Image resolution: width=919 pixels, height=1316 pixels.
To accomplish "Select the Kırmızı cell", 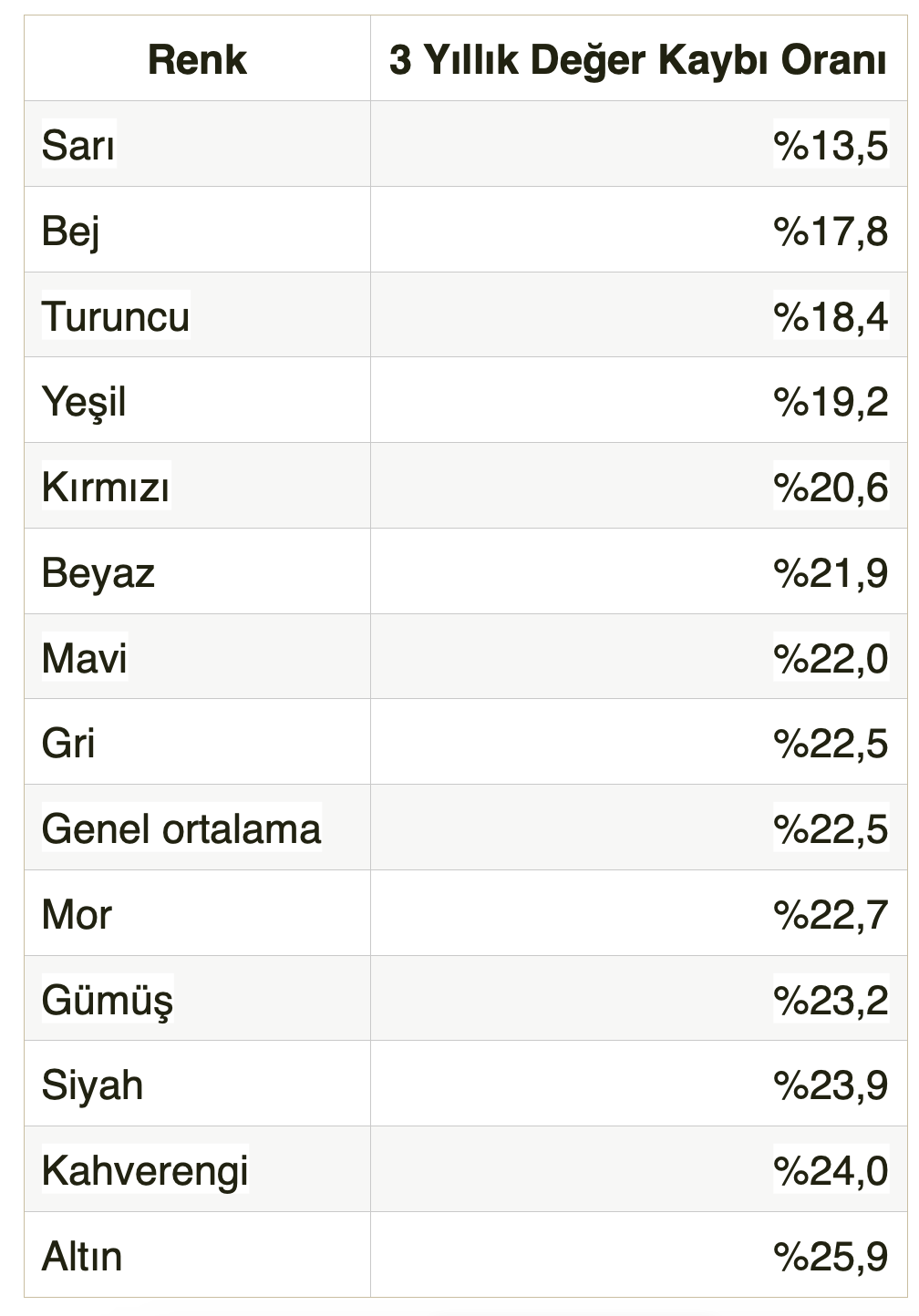I will tap(106, 487).
